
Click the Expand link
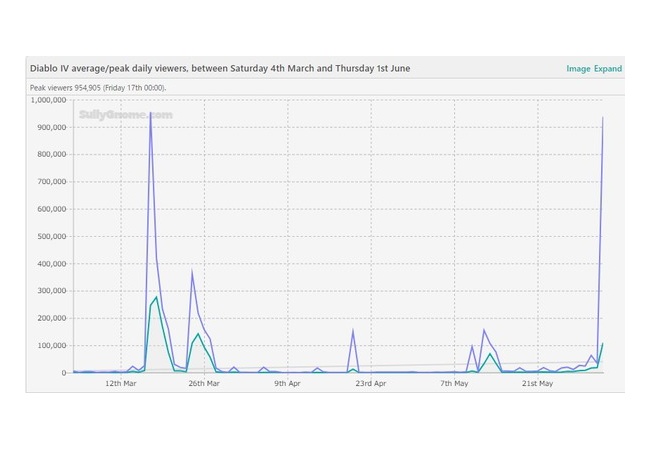tap(608, 69)
